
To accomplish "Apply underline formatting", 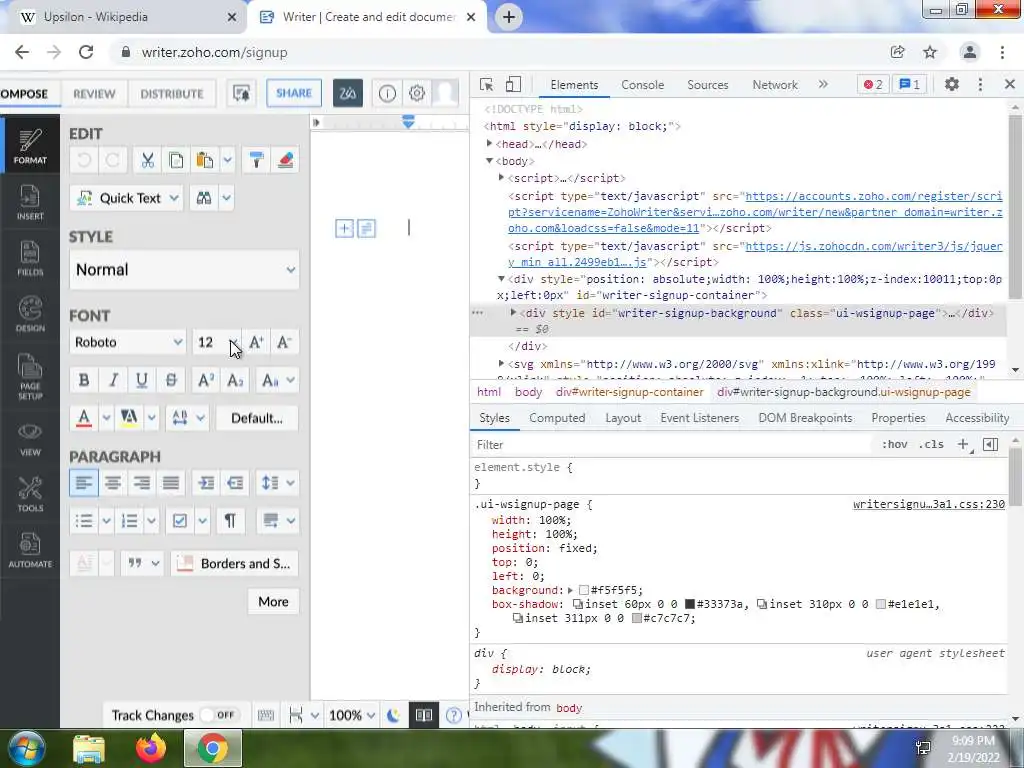I will coord(142,380).
